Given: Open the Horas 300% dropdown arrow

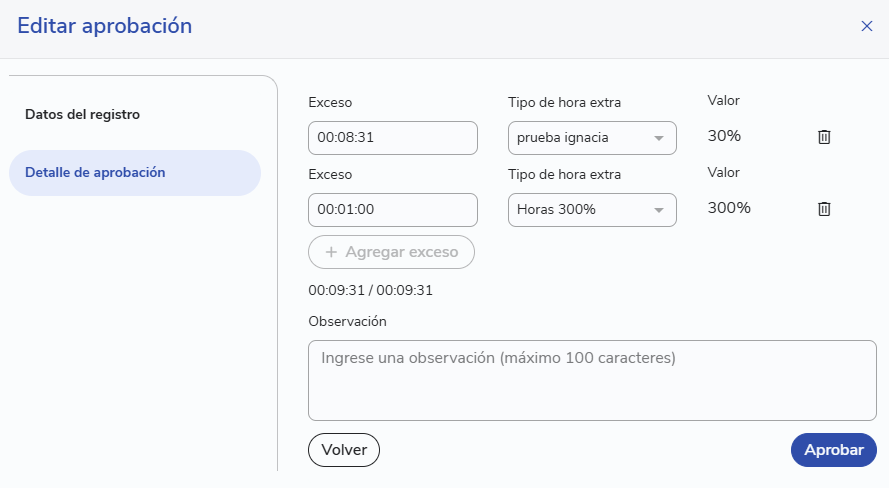Looking at the screenshot, I should (659, 210).
